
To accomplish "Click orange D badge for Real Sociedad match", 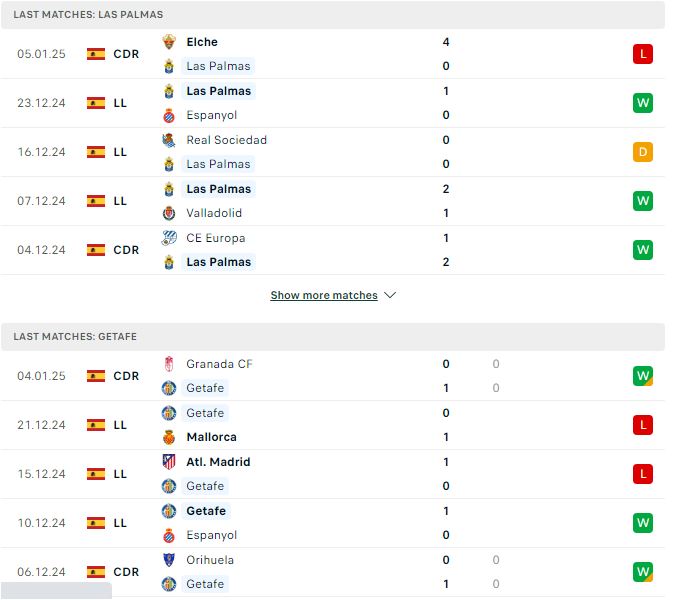I will [643, 152].
